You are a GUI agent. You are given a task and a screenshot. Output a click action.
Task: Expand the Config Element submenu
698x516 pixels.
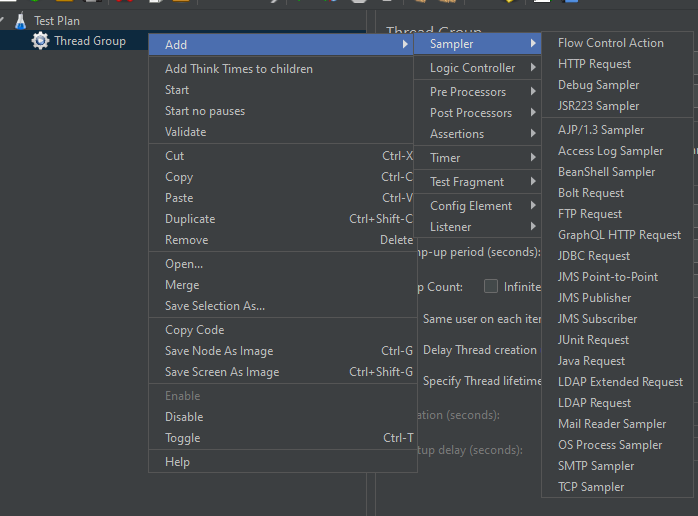477,206
